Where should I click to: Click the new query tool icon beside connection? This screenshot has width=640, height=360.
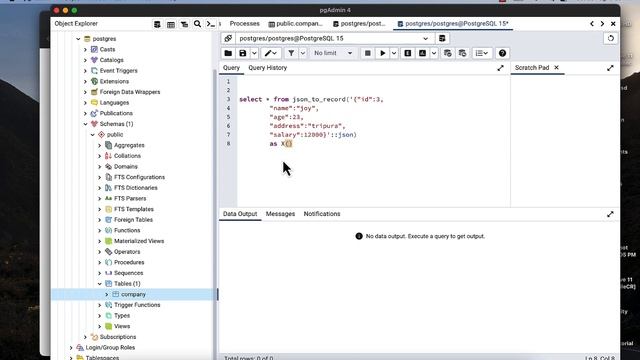click(x=442, y=38)
